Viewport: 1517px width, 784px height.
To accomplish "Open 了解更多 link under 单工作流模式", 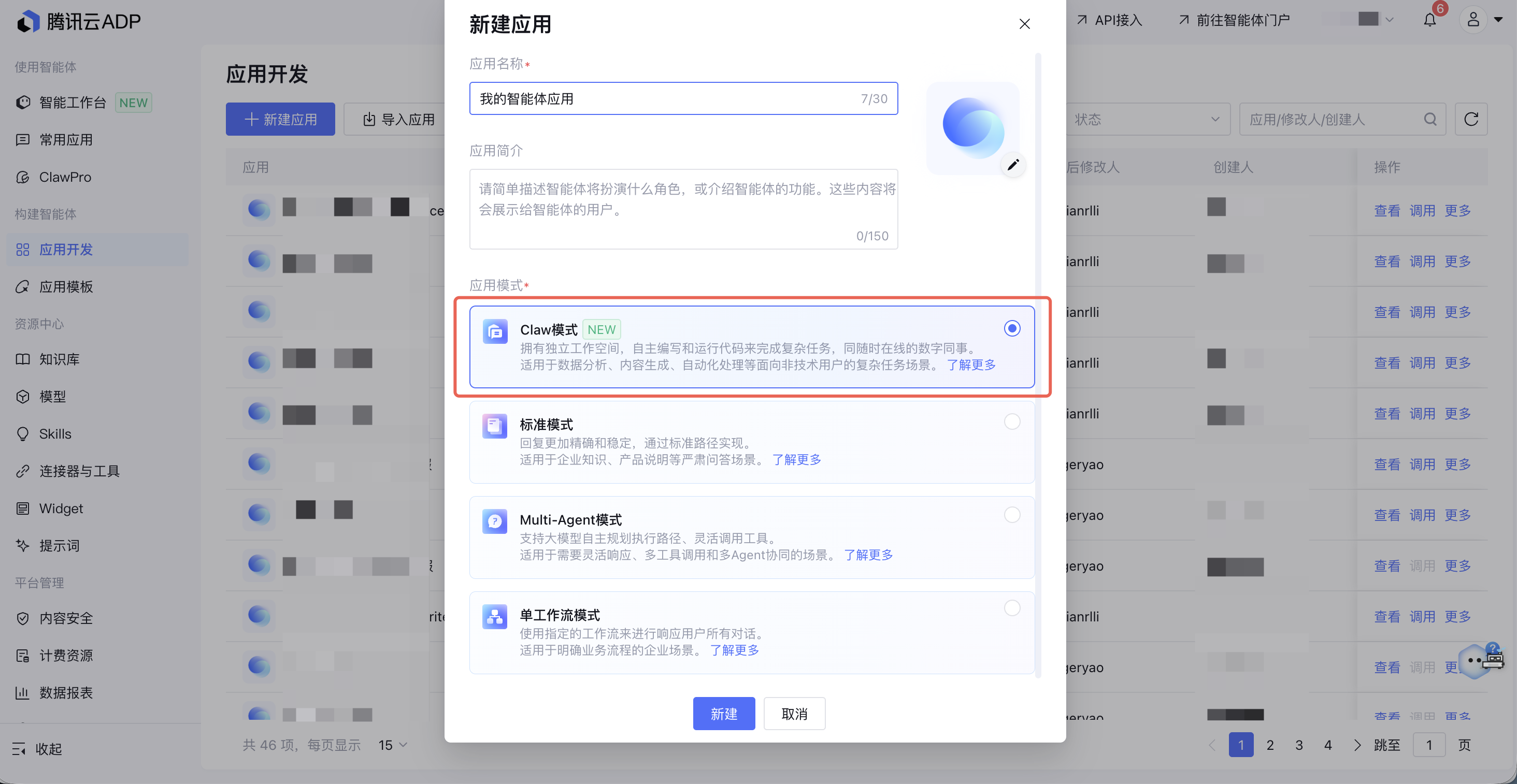I will click(734, 650).
